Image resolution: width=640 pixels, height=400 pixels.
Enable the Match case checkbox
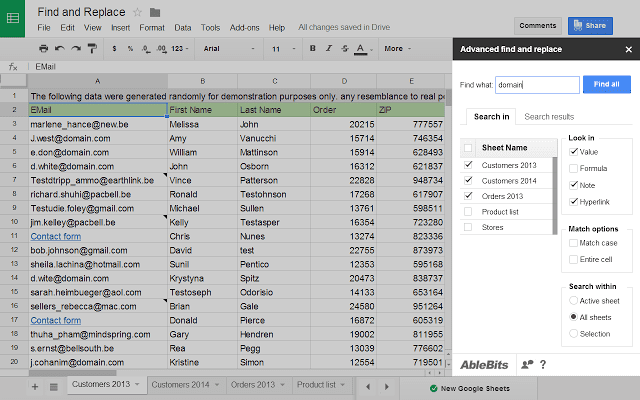click(x=573, y=243)
